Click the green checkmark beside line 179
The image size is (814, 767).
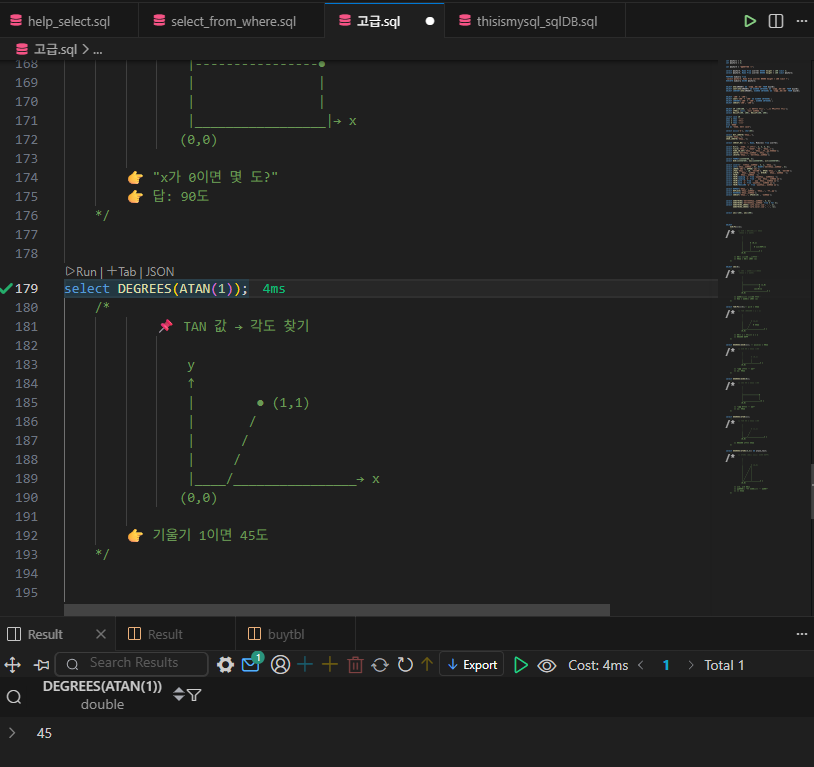tap(6, 289)
